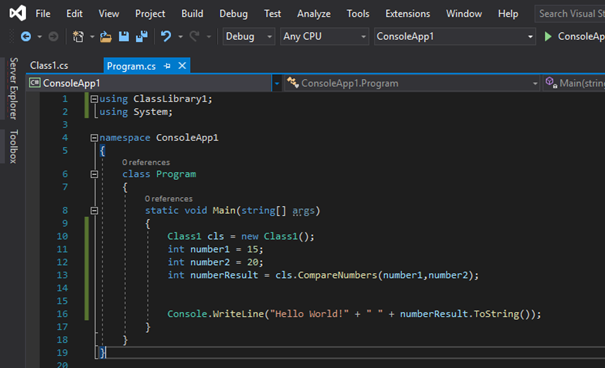The image size is (605, 368).
Task: Click the Visual Studio logo icon
Action: (x=18, y=13)
